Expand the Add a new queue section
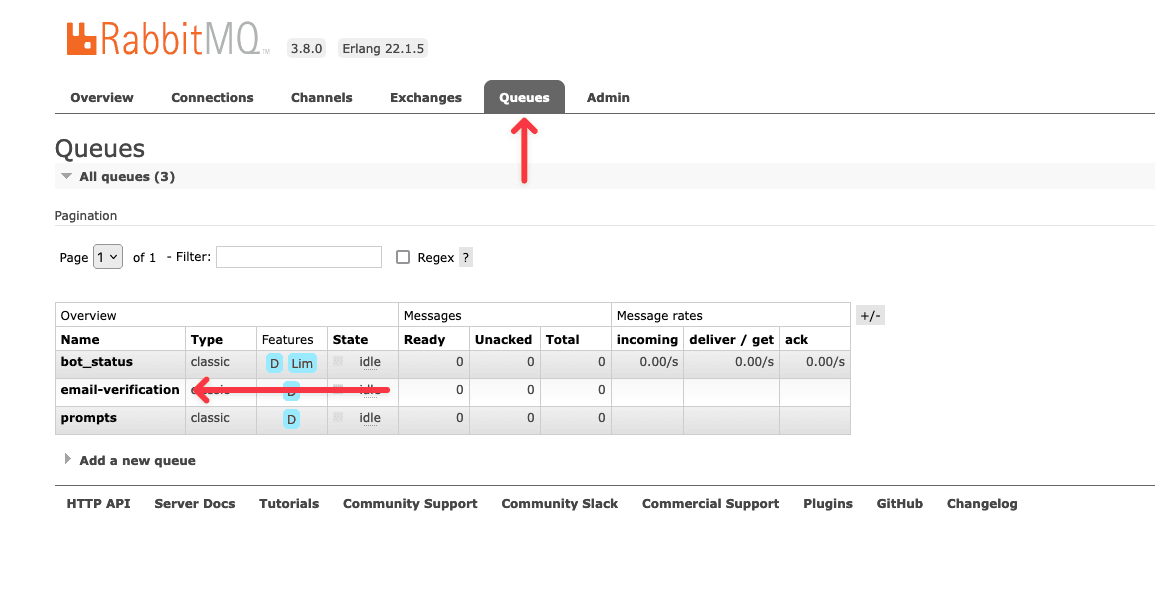1155x601 pixels. (x=137, y=461)
